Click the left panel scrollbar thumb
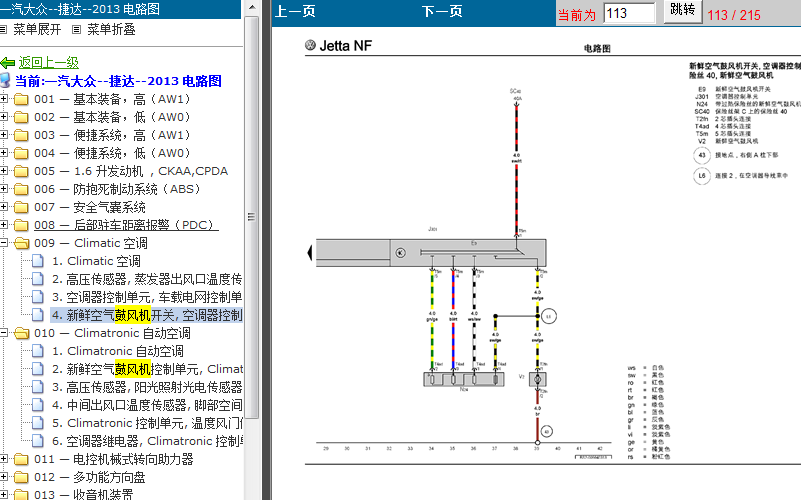 pos(251,217)
